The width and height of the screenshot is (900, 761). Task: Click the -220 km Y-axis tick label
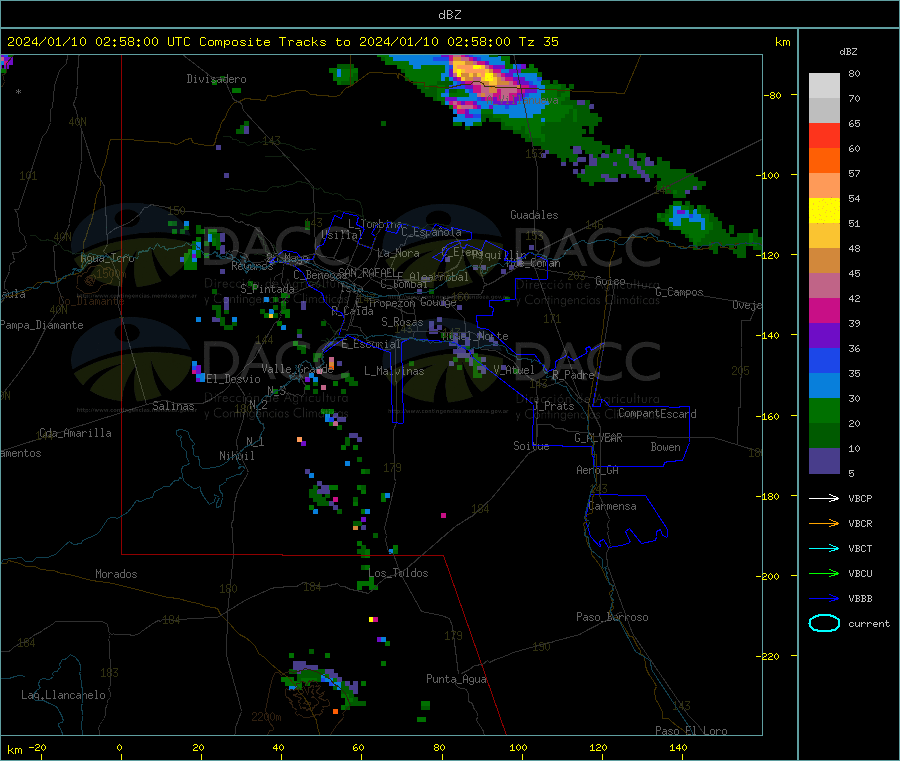pos(769,657)
